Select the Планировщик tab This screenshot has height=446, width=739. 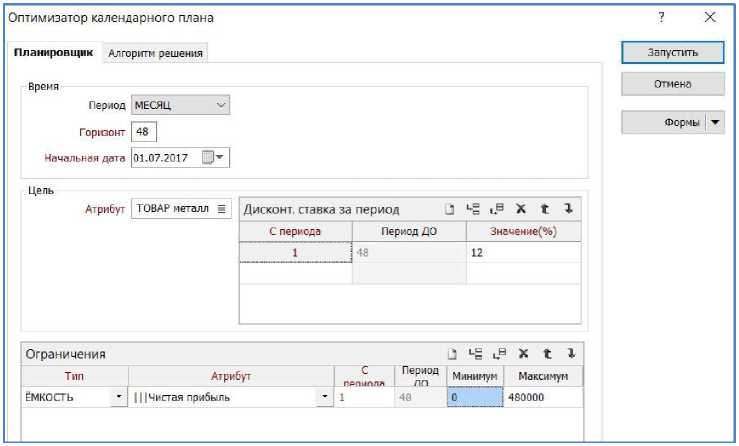55,54
